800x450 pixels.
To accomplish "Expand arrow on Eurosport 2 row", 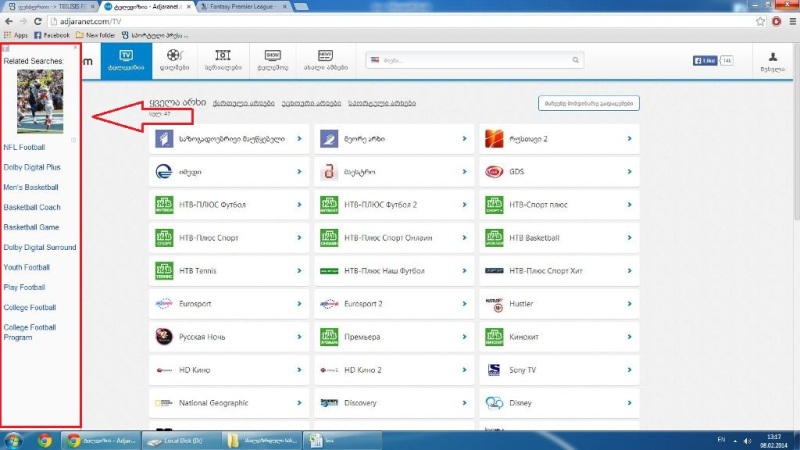I will pyautogui.click(x=464, y=304).
